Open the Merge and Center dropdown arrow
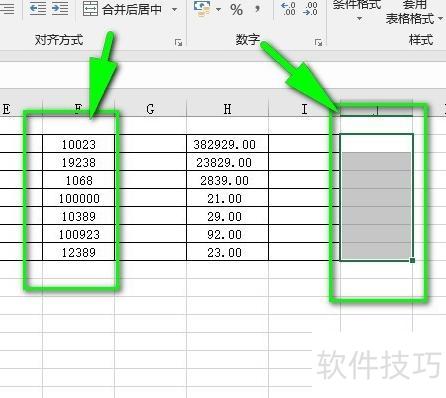The image size is (446, 398). (x=174, y=9)
